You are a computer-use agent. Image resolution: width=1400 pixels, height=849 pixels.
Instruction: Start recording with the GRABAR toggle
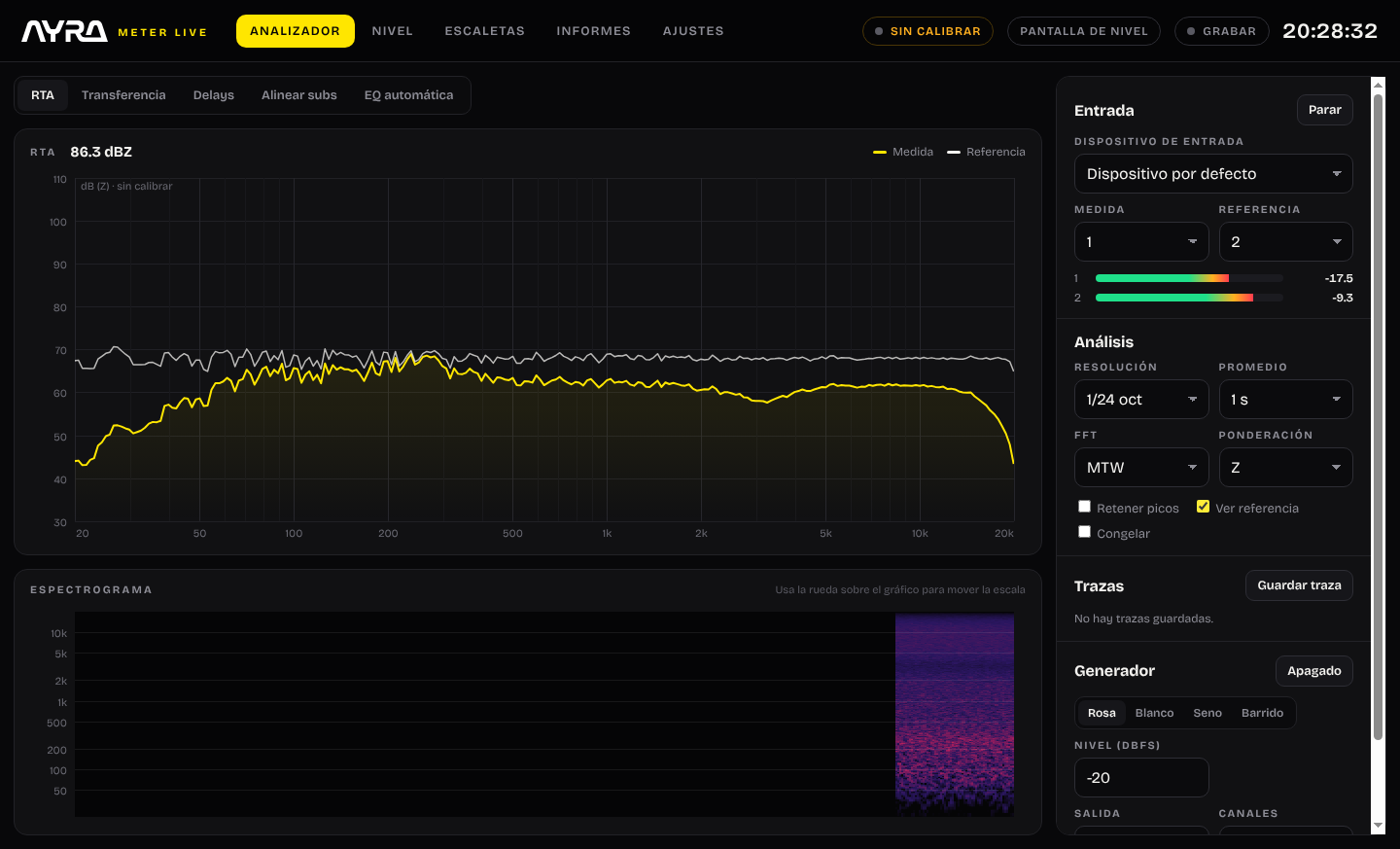coord(1221,31)
